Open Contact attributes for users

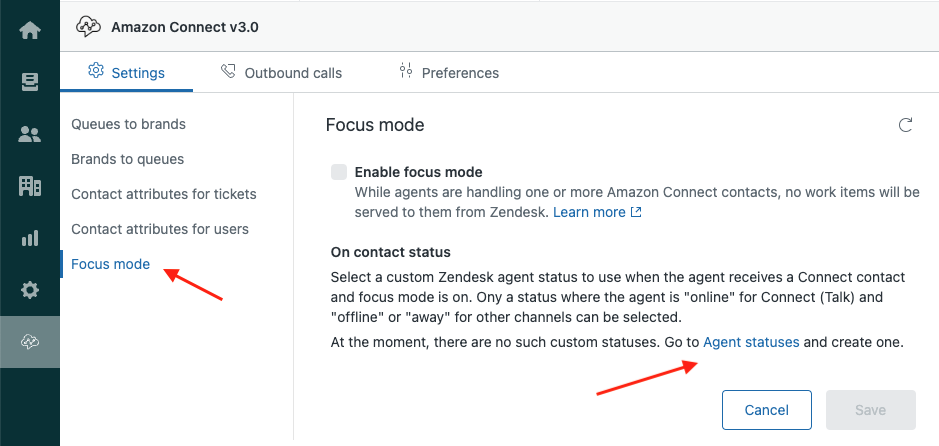[x=159, y=229]
